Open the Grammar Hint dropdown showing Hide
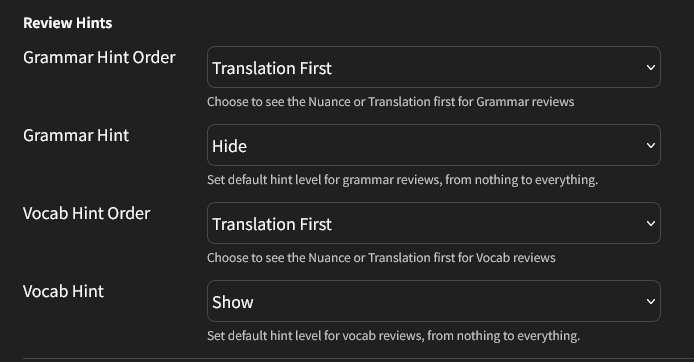The image size is (694, 362). coord(434,145)
